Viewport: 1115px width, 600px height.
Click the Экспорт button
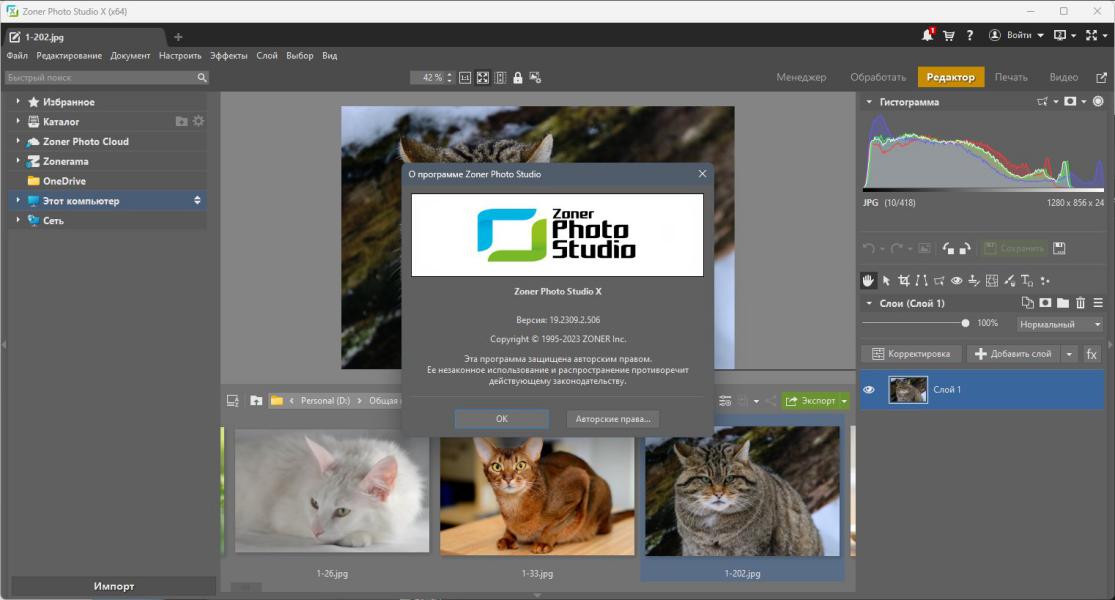[x=810, y=401]
